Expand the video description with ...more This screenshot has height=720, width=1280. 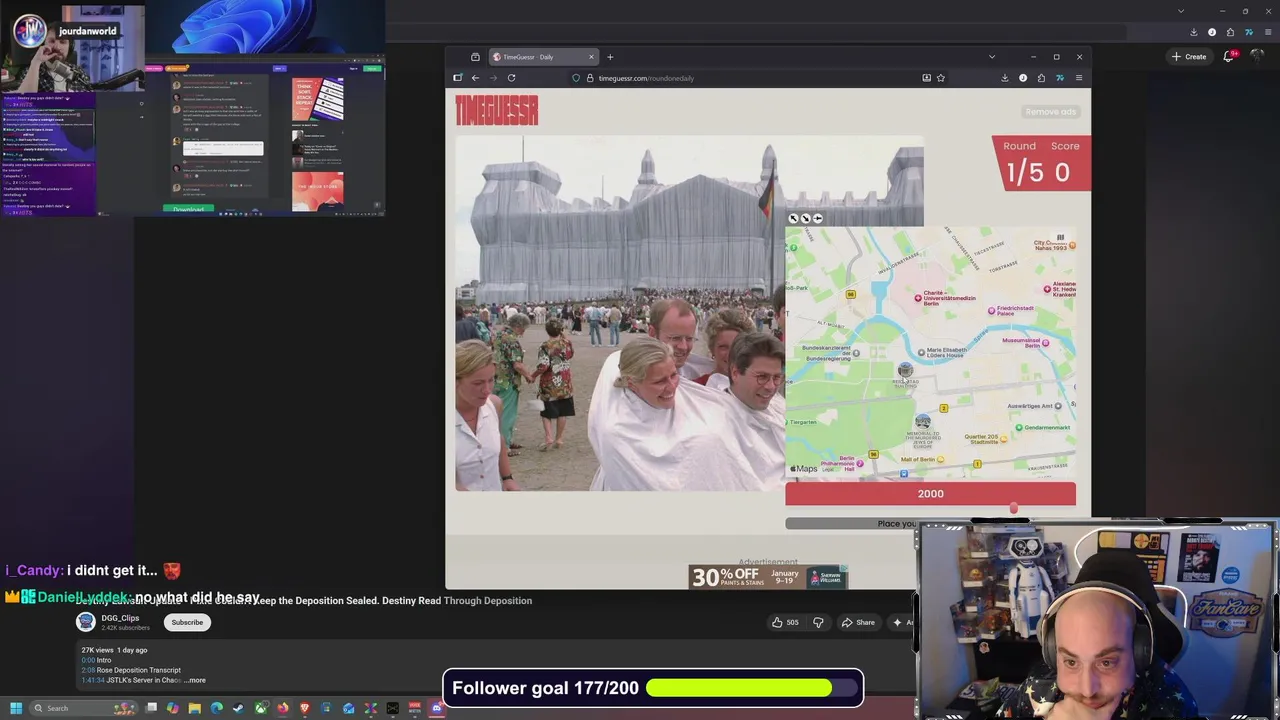coord(196,680)
